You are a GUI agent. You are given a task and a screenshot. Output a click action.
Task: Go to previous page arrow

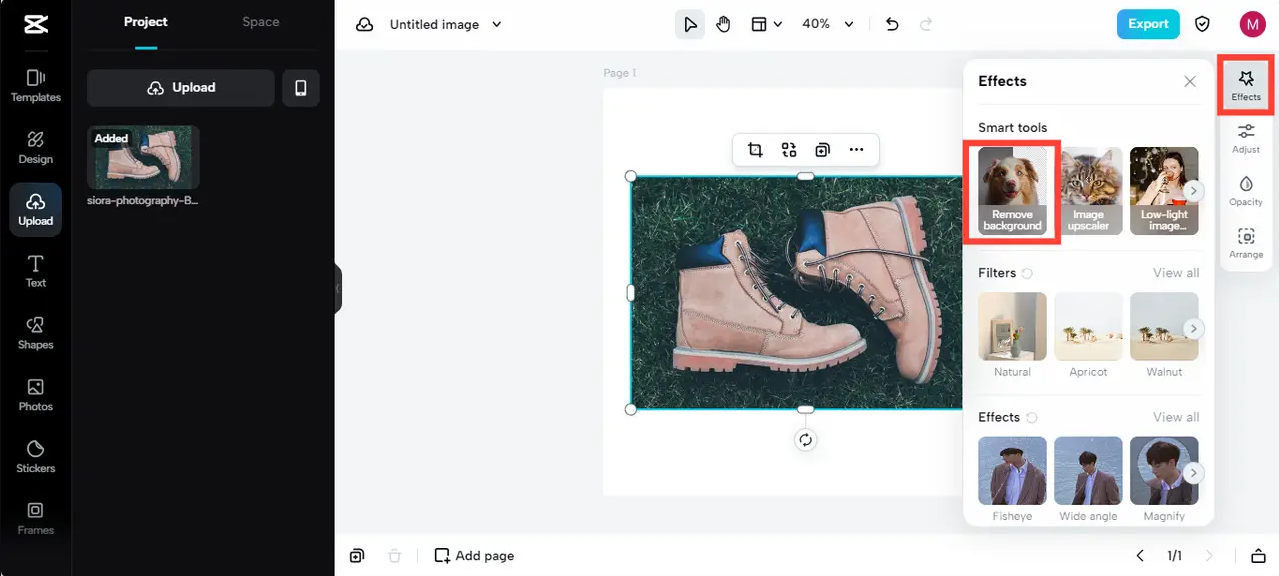(x=1140, y=556)
